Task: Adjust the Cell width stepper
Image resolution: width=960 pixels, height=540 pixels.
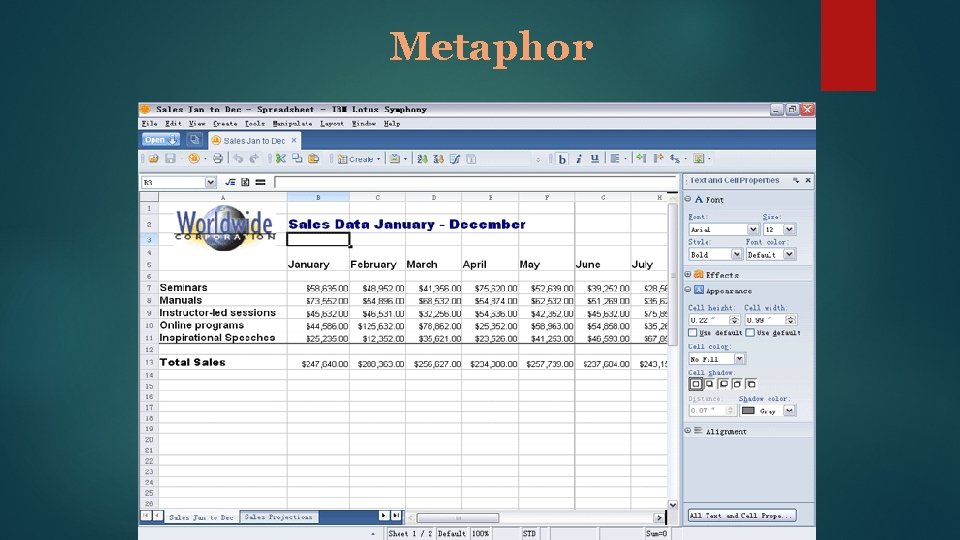Action: click(790, 320)
